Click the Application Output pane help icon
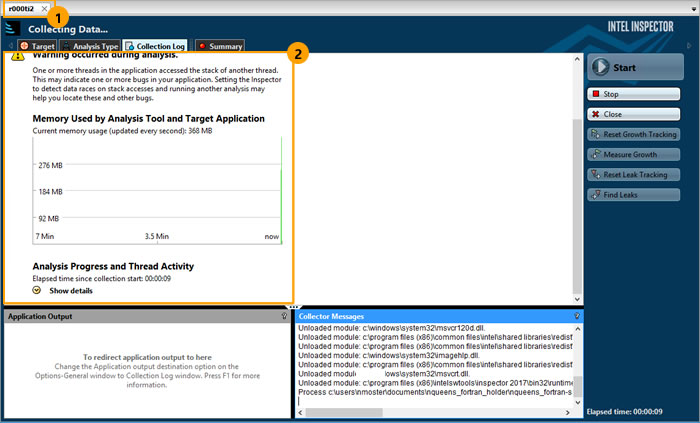This screenshot has width=700, height=423. tap(284, 316)
